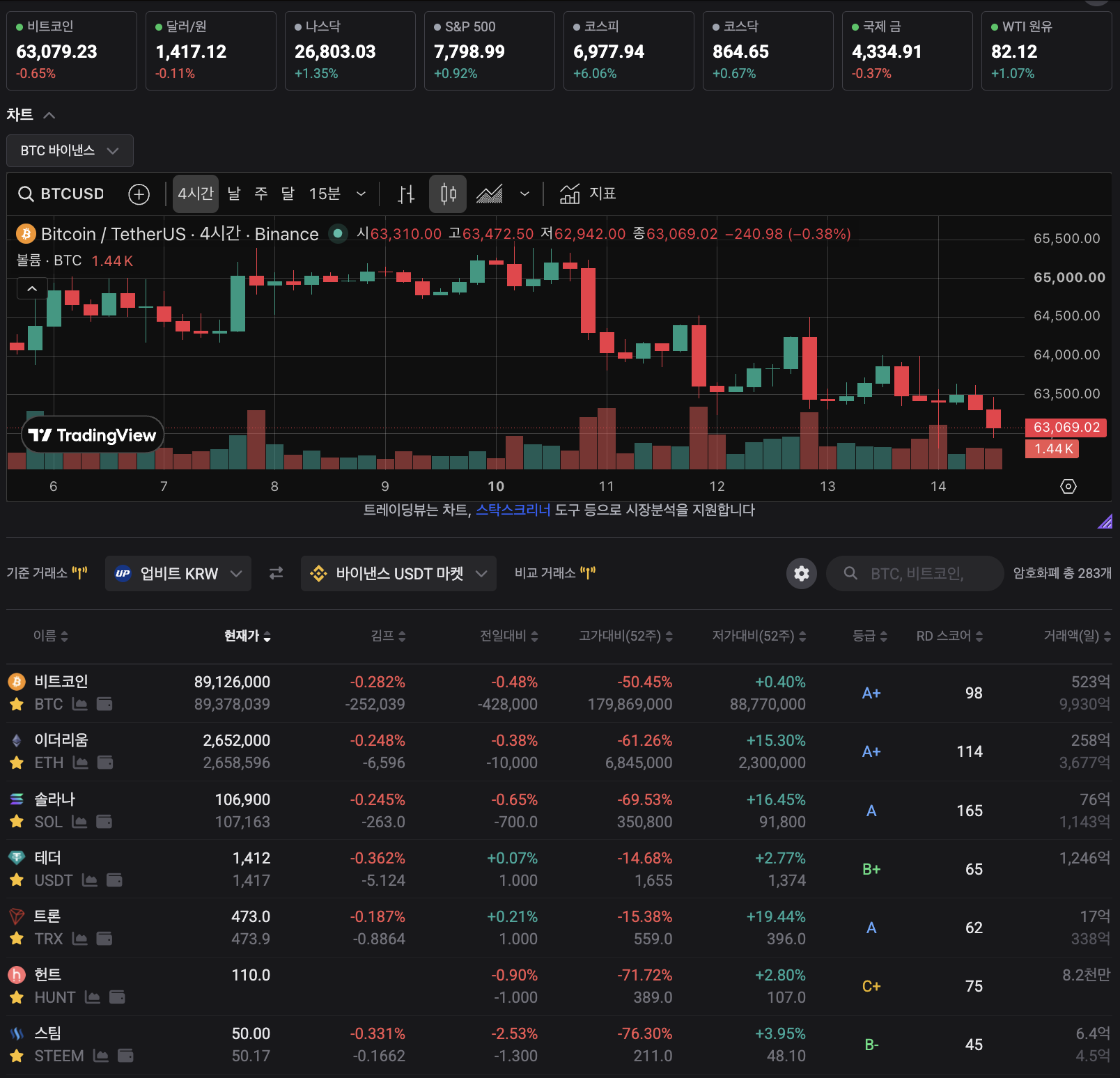The width and height of the screenshot is (1120, 1078).
Task: Sort the table by 전일대비
Action: pyautogui.click(x=509, y=636)
